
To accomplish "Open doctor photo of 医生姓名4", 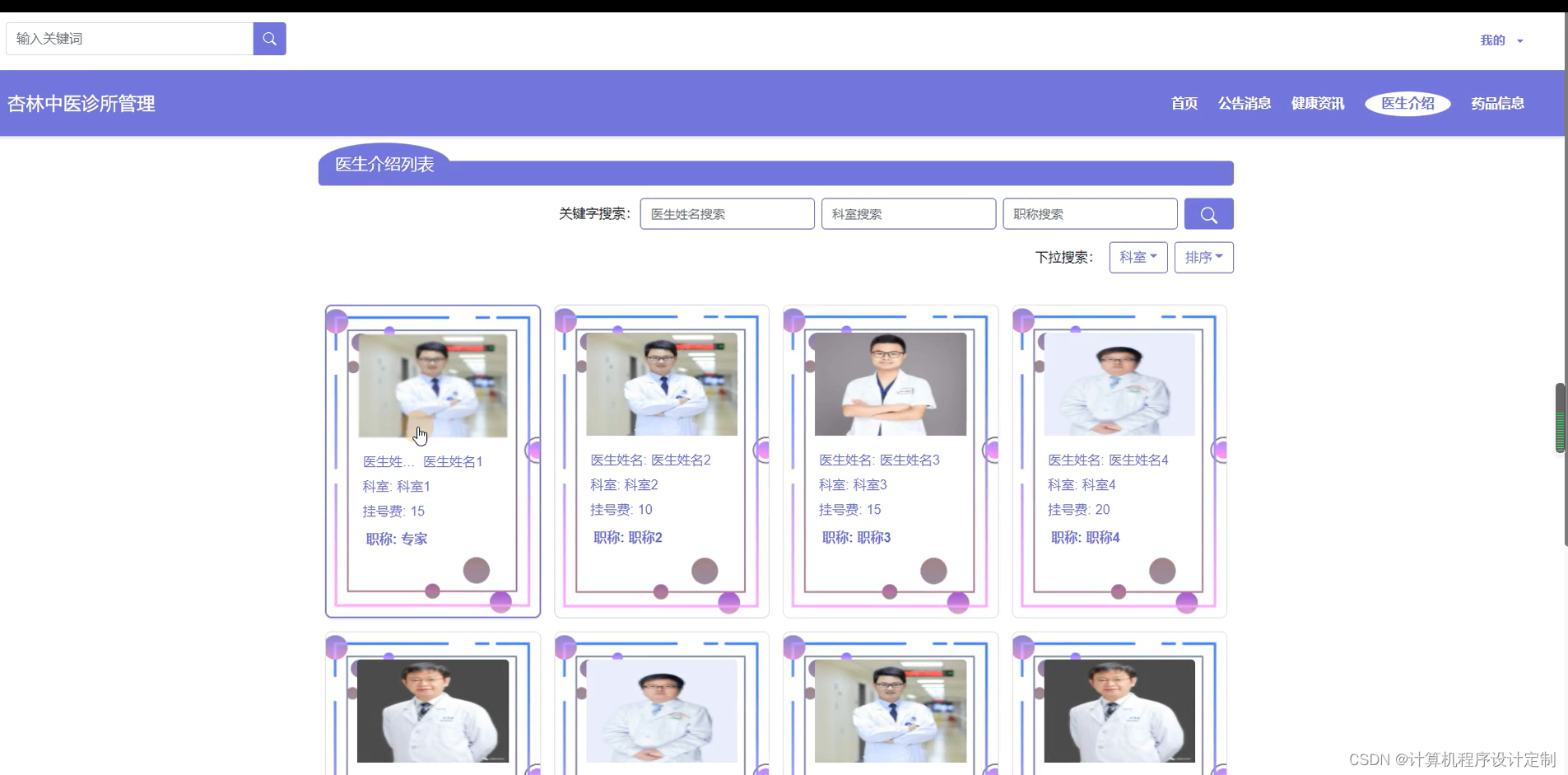I will point(1119,384).
